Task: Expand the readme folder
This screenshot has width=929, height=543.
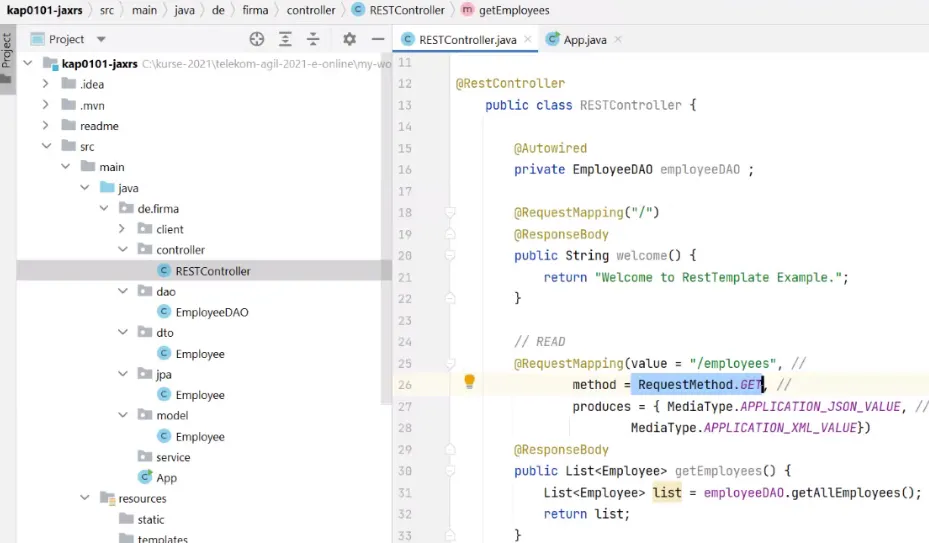Action: pyautogui.click(x=46, y=126)
